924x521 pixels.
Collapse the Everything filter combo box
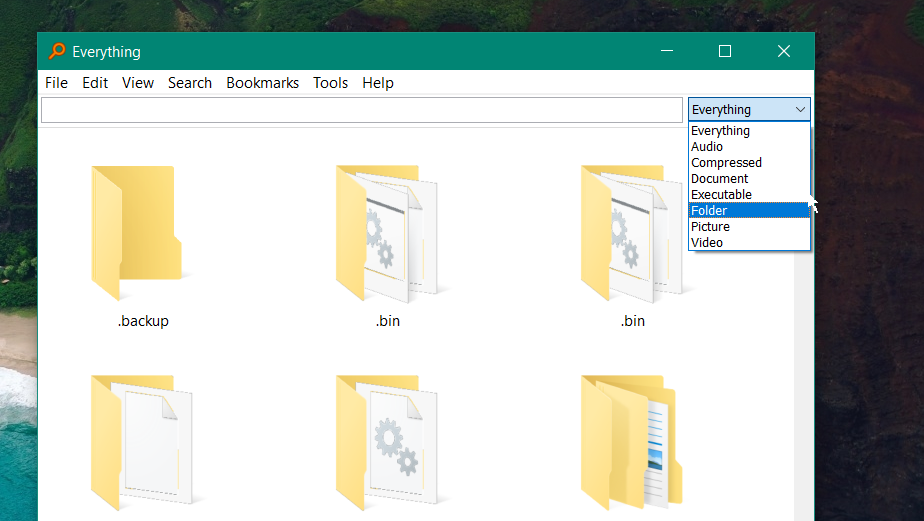tap(750, 110)
